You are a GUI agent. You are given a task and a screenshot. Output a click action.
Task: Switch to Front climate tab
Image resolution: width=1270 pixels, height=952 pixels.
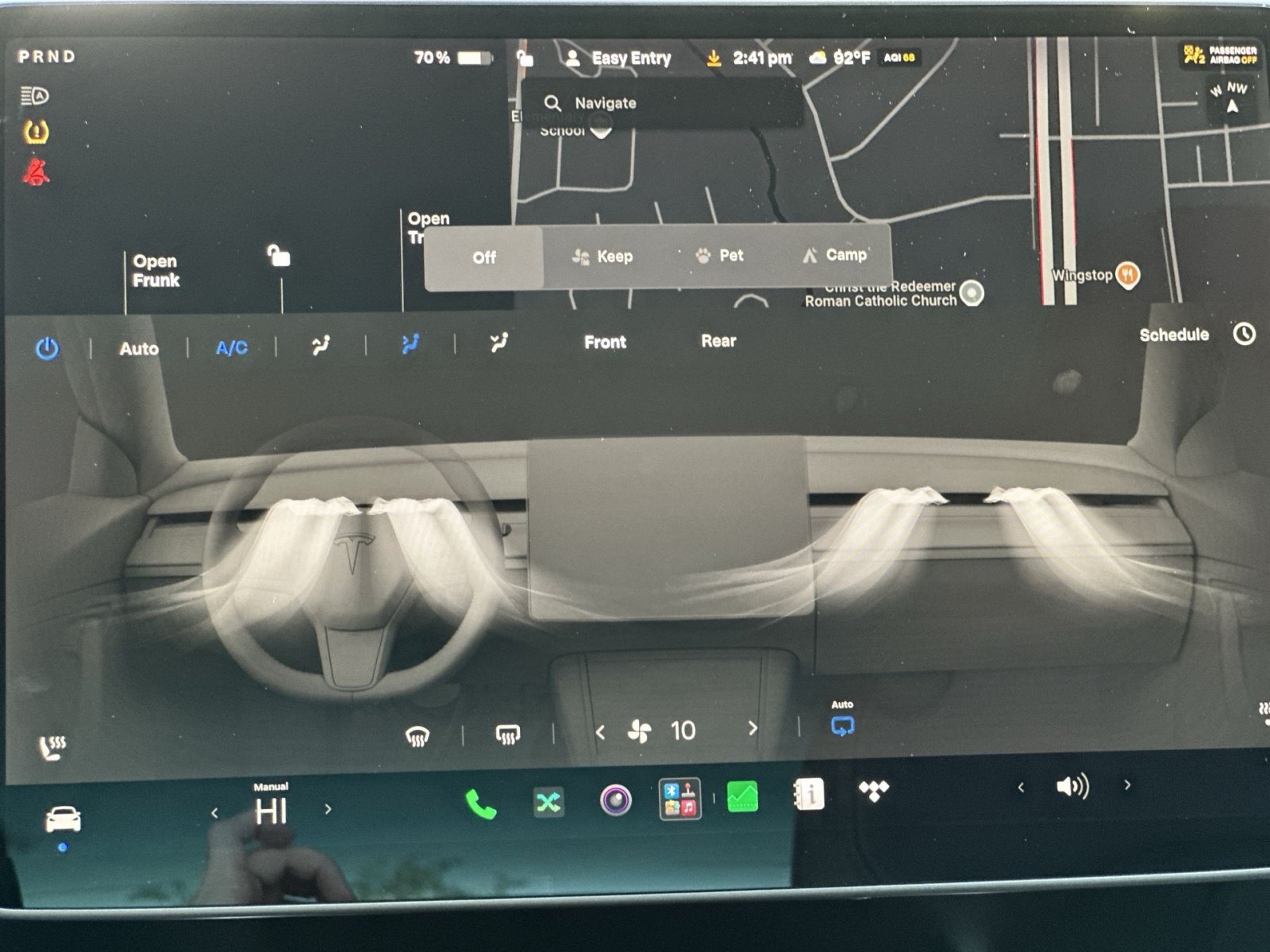(x=606, y=342)
